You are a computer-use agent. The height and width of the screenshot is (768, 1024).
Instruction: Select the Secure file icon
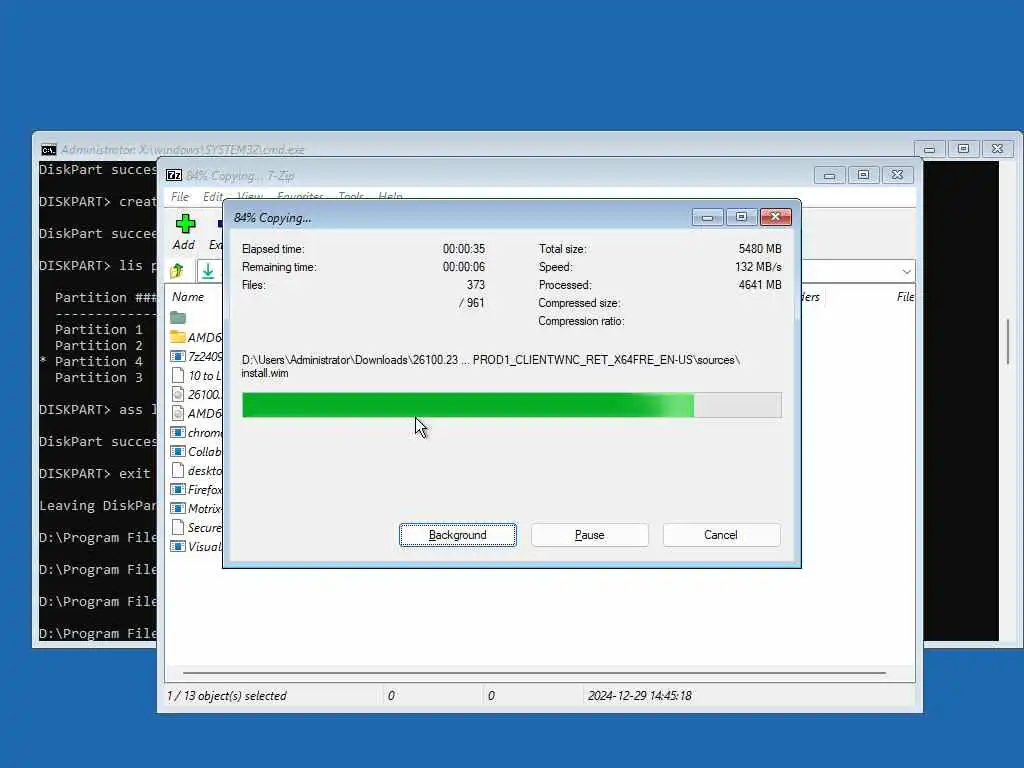click(x=178, y=527)
